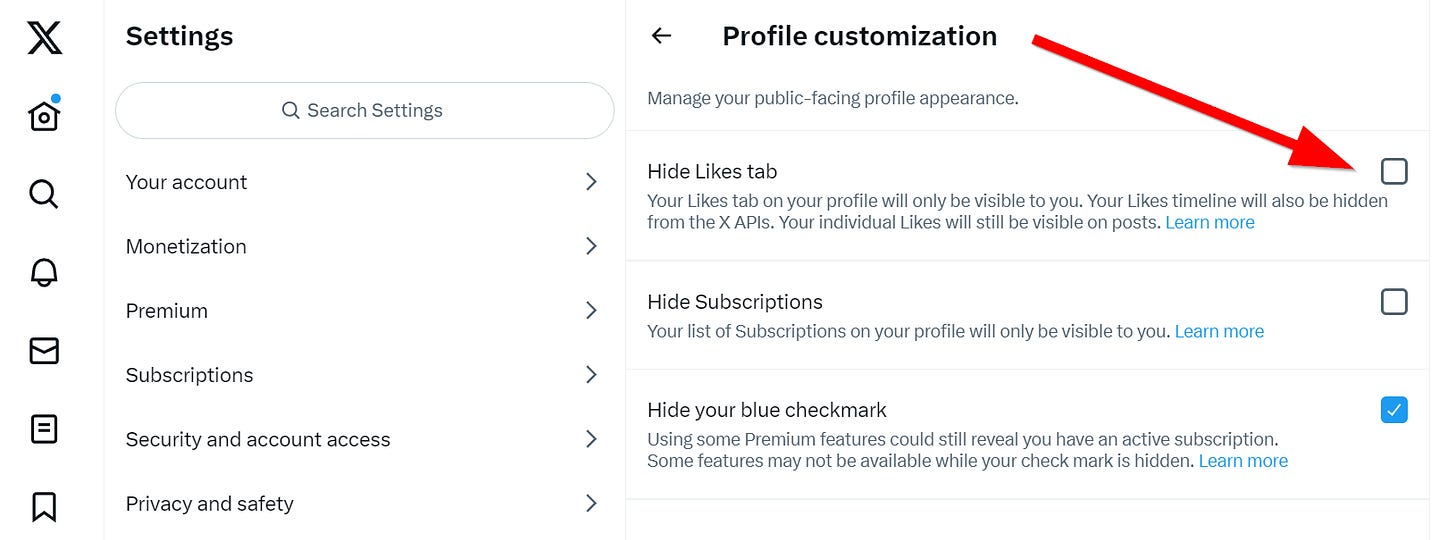Viewport: 1456px width, 540px height.
Task: Open the Subscriptions settings item
Action: click(364, 375)
